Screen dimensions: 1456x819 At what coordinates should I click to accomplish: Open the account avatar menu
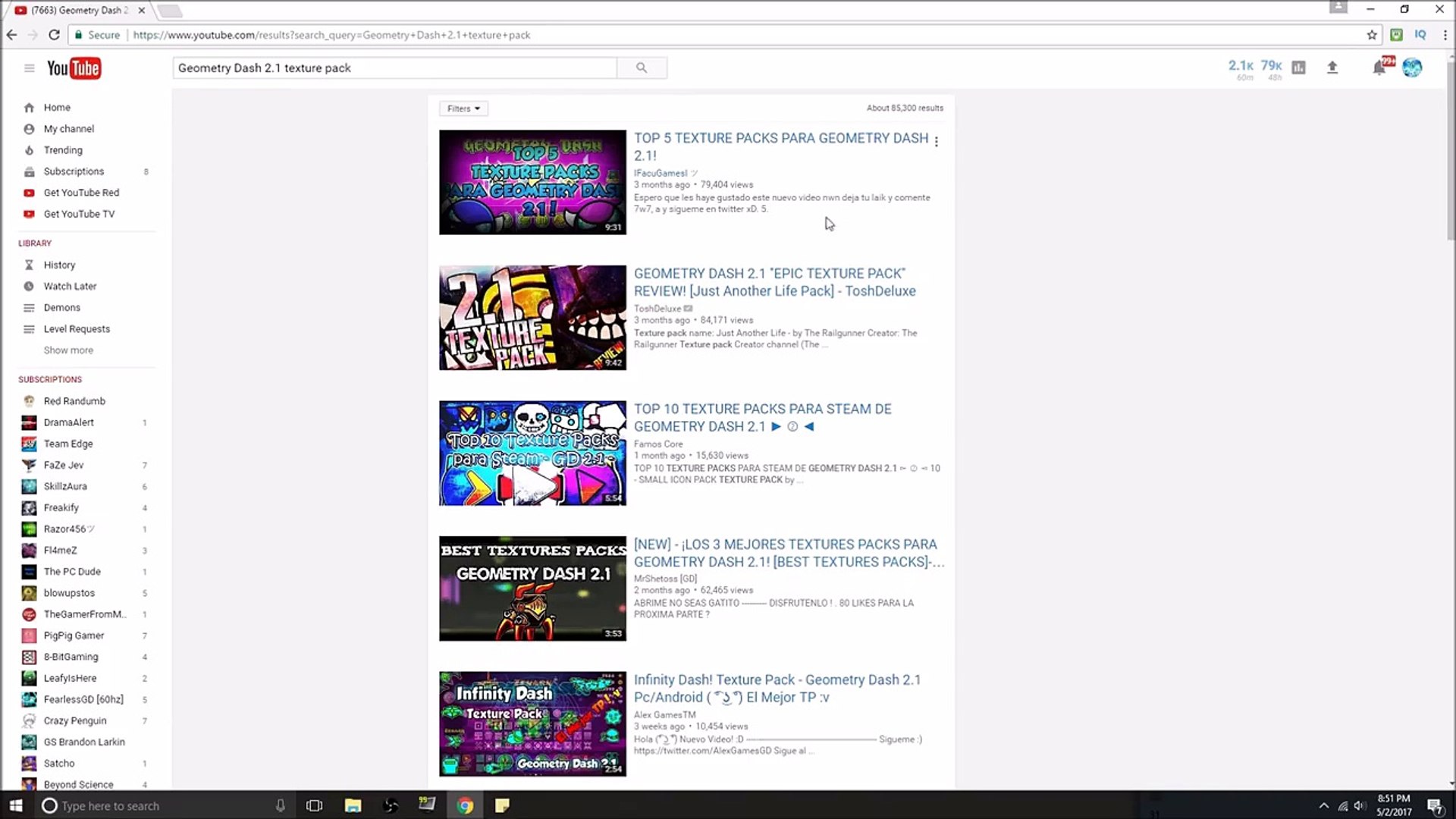click(x=1412, y=67)
